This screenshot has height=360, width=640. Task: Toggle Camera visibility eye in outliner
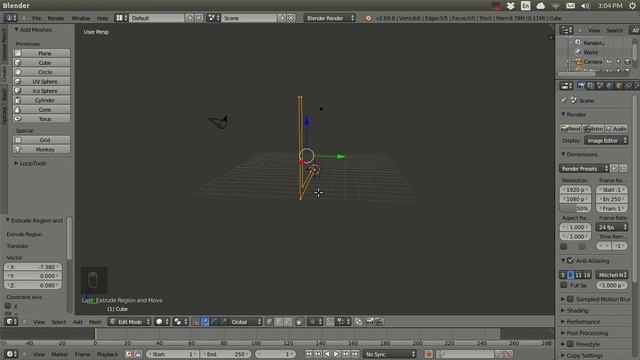(x=609, y=61)
